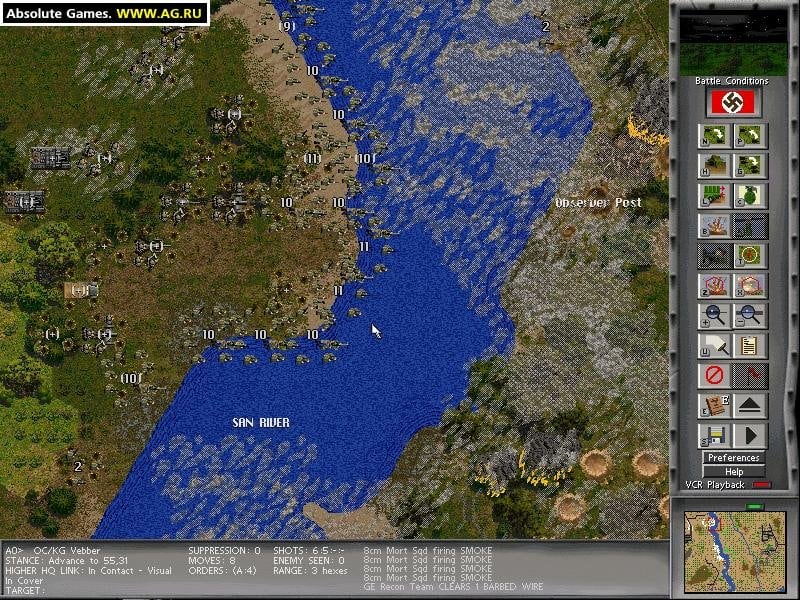Viewport: 800px width, 600px height.
Task: Click the grenade C icon
Action: point(750,196)
